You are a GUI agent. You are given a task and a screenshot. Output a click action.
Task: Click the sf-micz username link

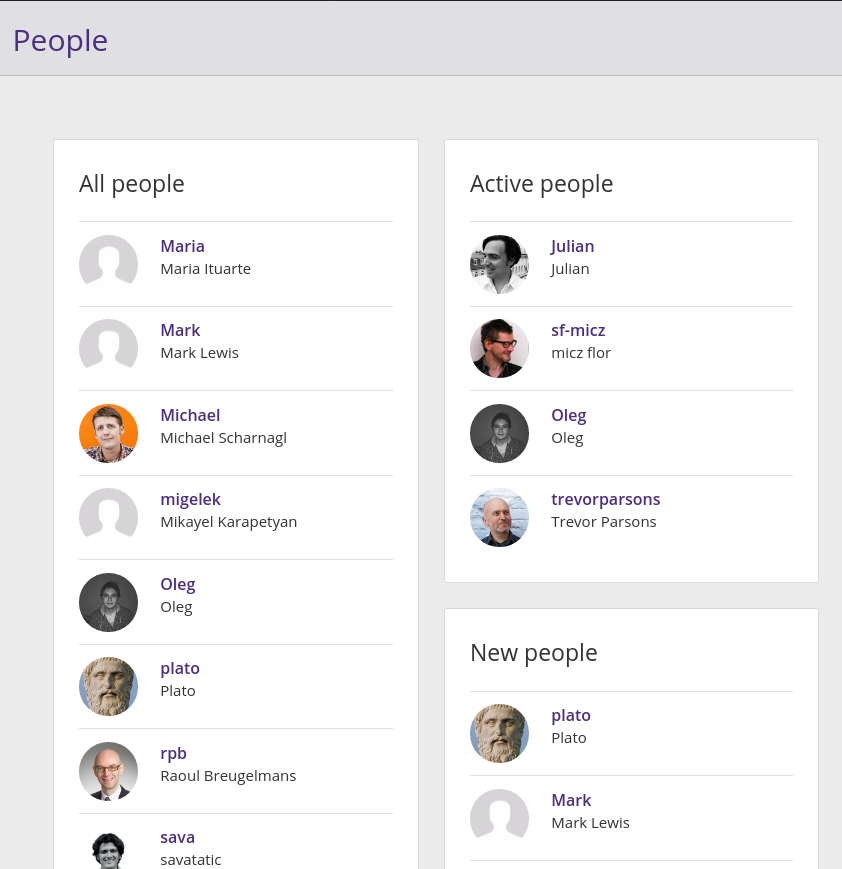point(578,330)
